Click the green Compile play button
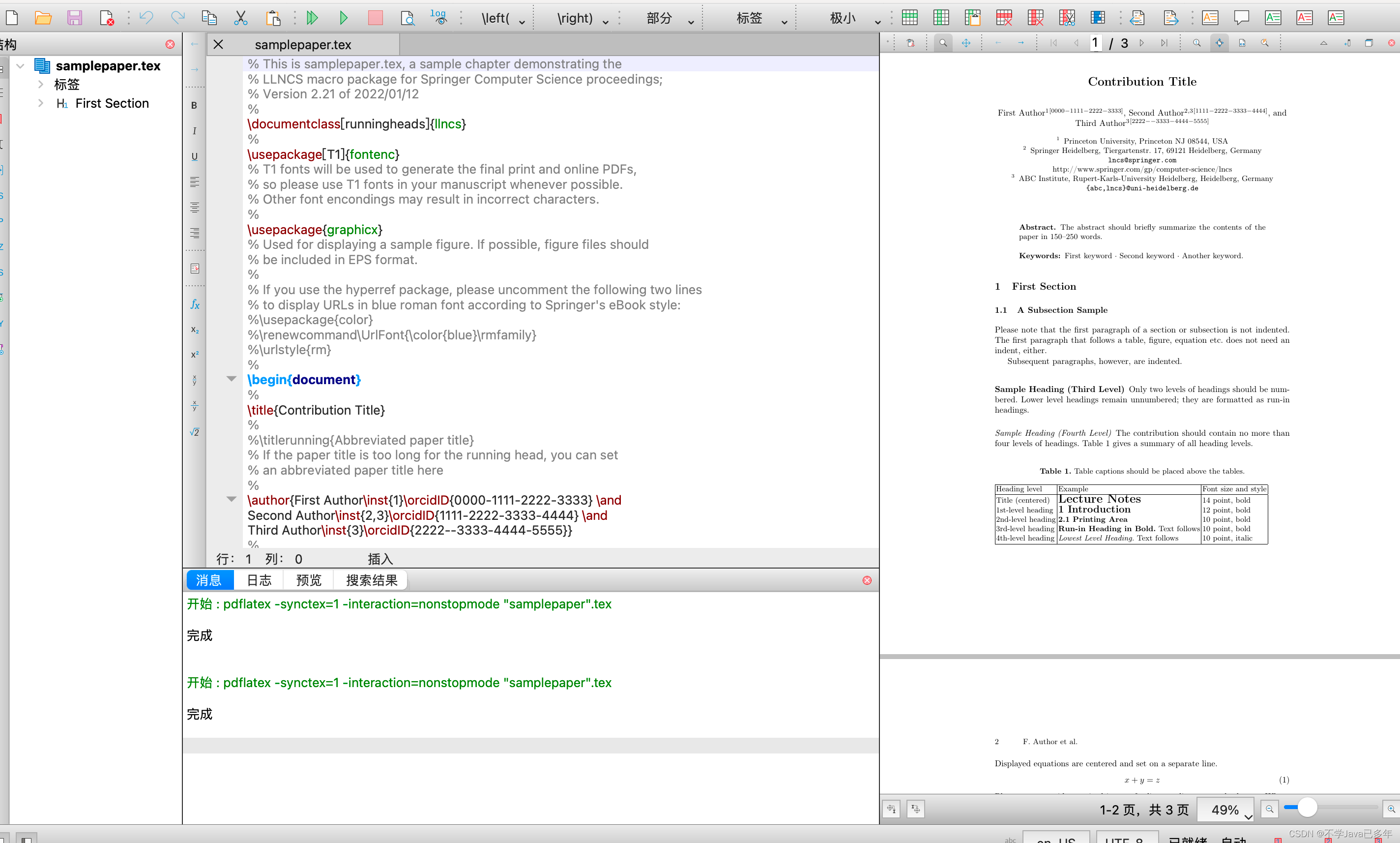Screen dimensions: 1400x843 (x=344, y=18)
